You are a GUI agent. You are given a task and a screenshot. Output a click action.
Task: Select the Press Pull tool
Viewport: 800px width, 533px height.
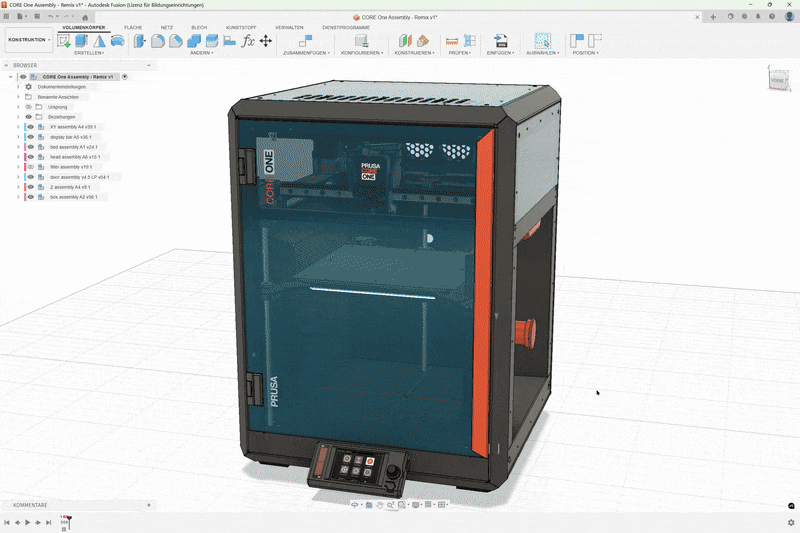click(139, 41)
